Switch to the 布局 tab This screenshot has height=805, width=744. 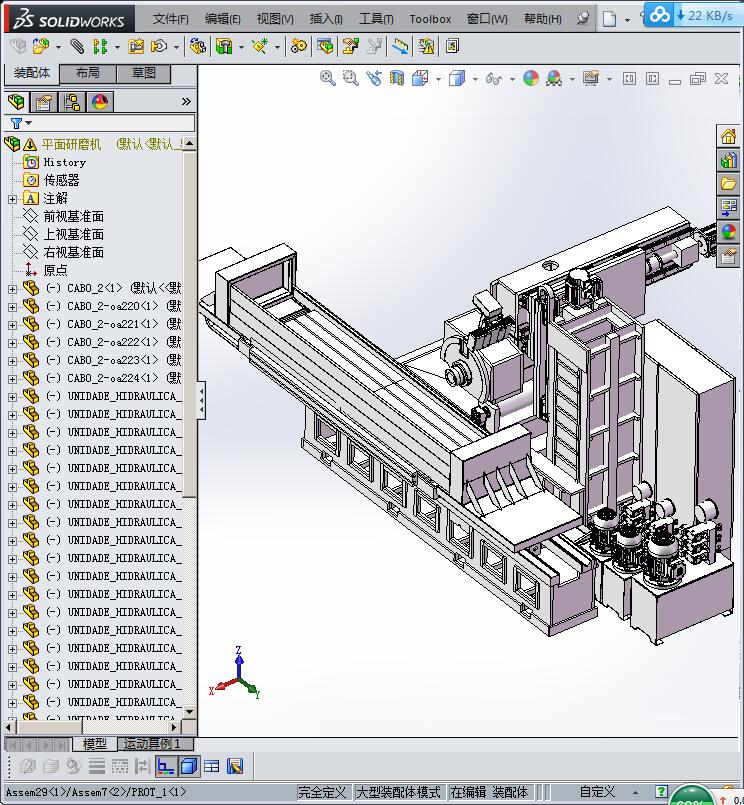point(88,73)
